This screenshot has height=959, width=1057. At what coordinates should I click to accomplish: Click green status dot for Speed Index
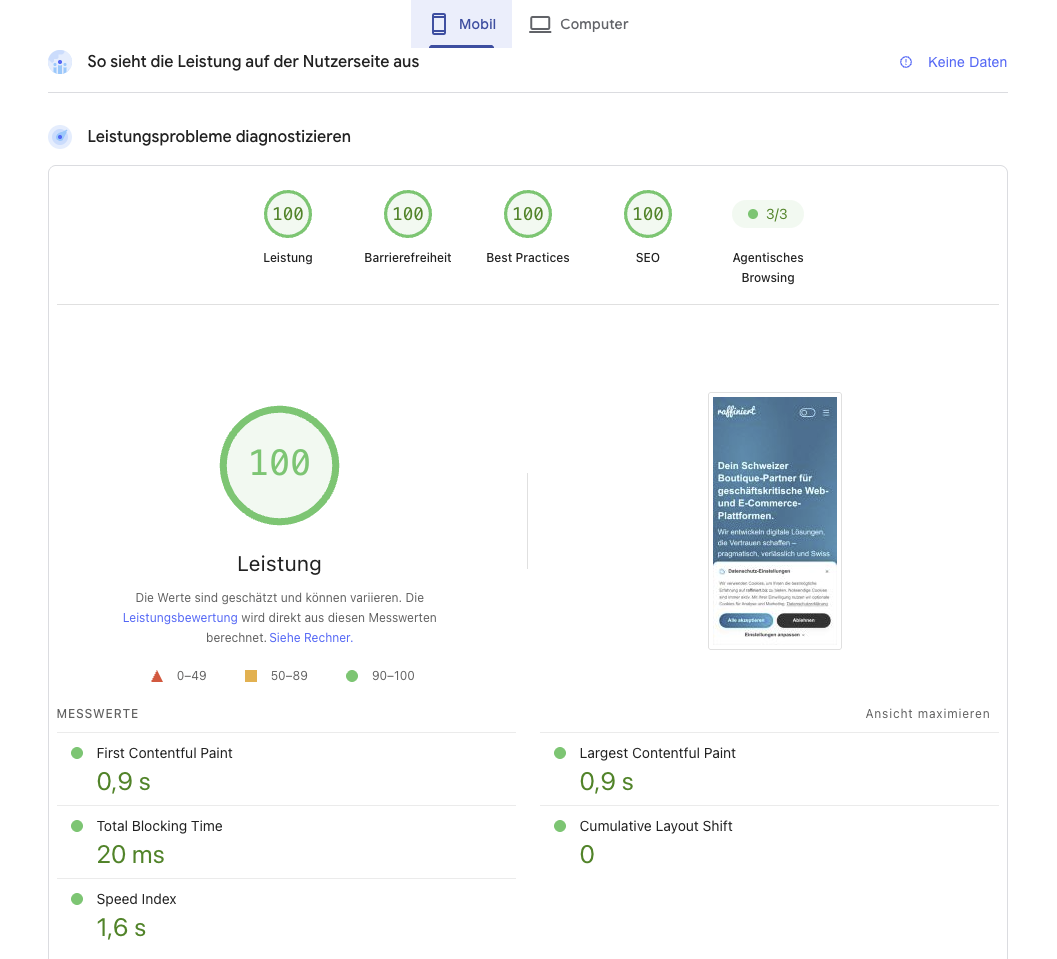point(77,898)
